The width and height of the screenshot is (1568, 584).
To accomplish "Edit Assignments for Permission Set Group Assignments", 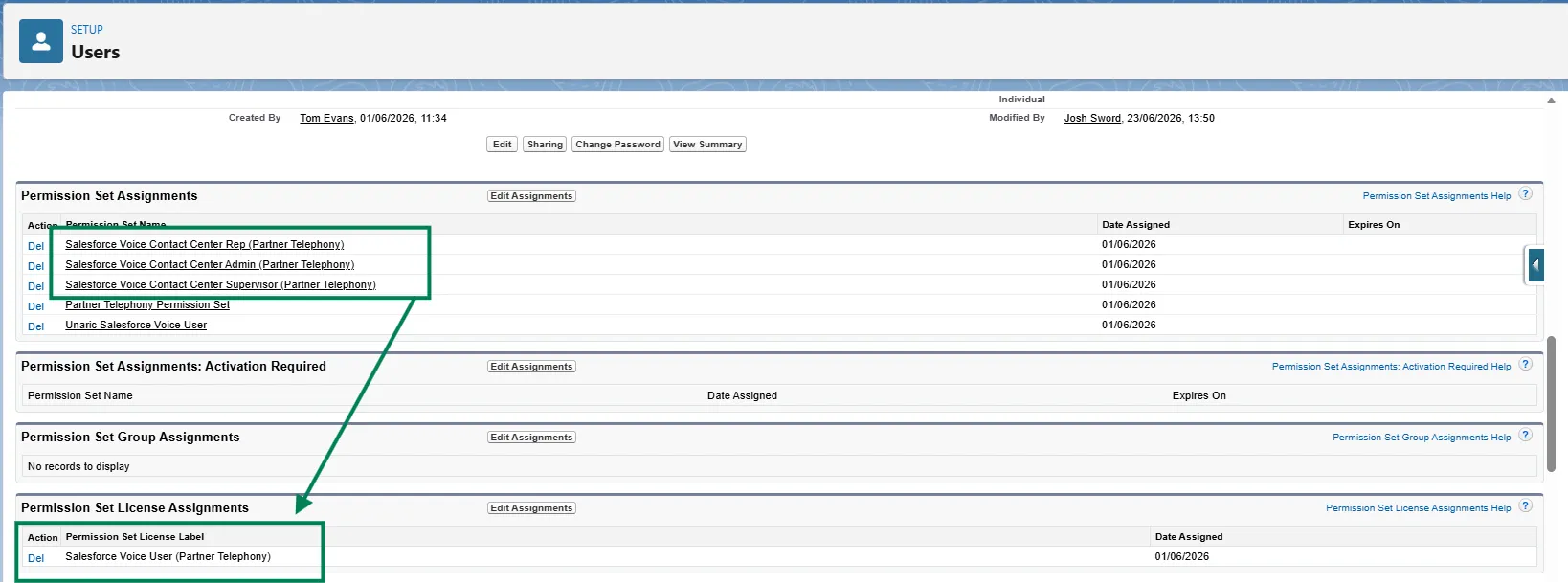I will (x=531, y=438).
